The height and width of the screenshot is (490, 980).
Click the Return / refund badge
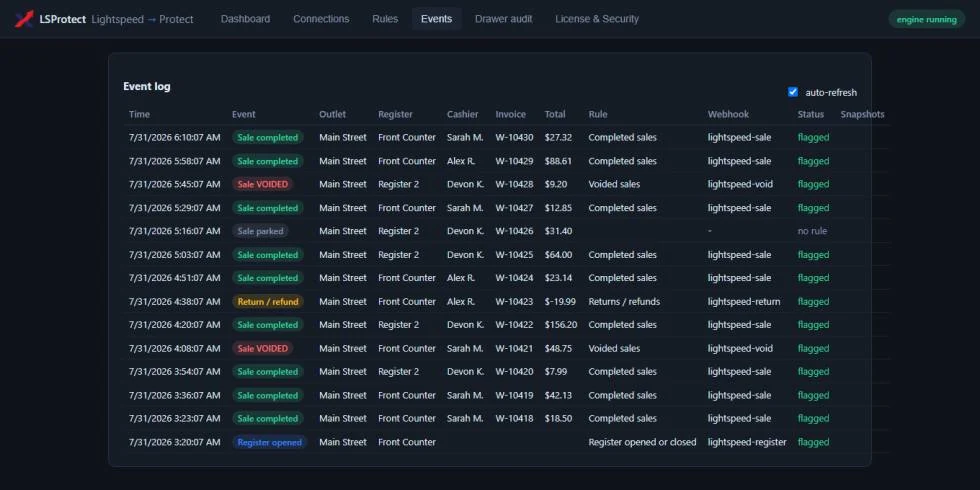click(x=268, y=301)
